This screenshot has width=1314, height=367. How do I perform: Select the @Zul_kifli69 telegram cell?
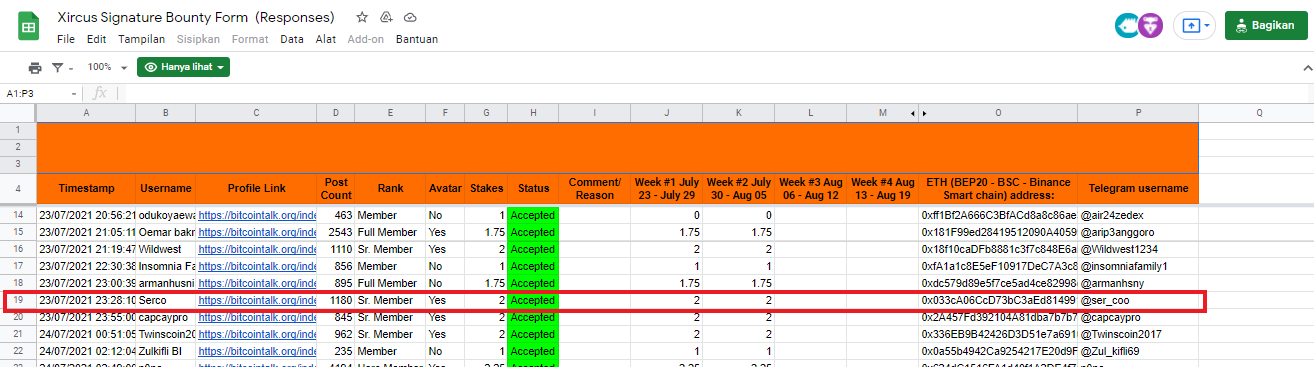tap(1138, 351)
